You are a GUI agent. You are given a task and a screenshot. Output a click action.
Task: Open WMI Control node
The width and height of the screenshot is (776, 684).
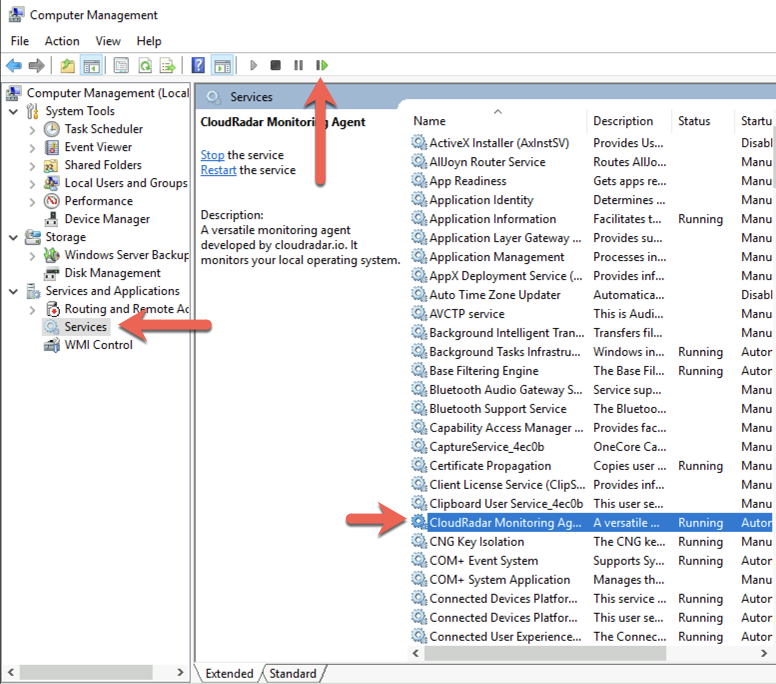tap(98, 345)
